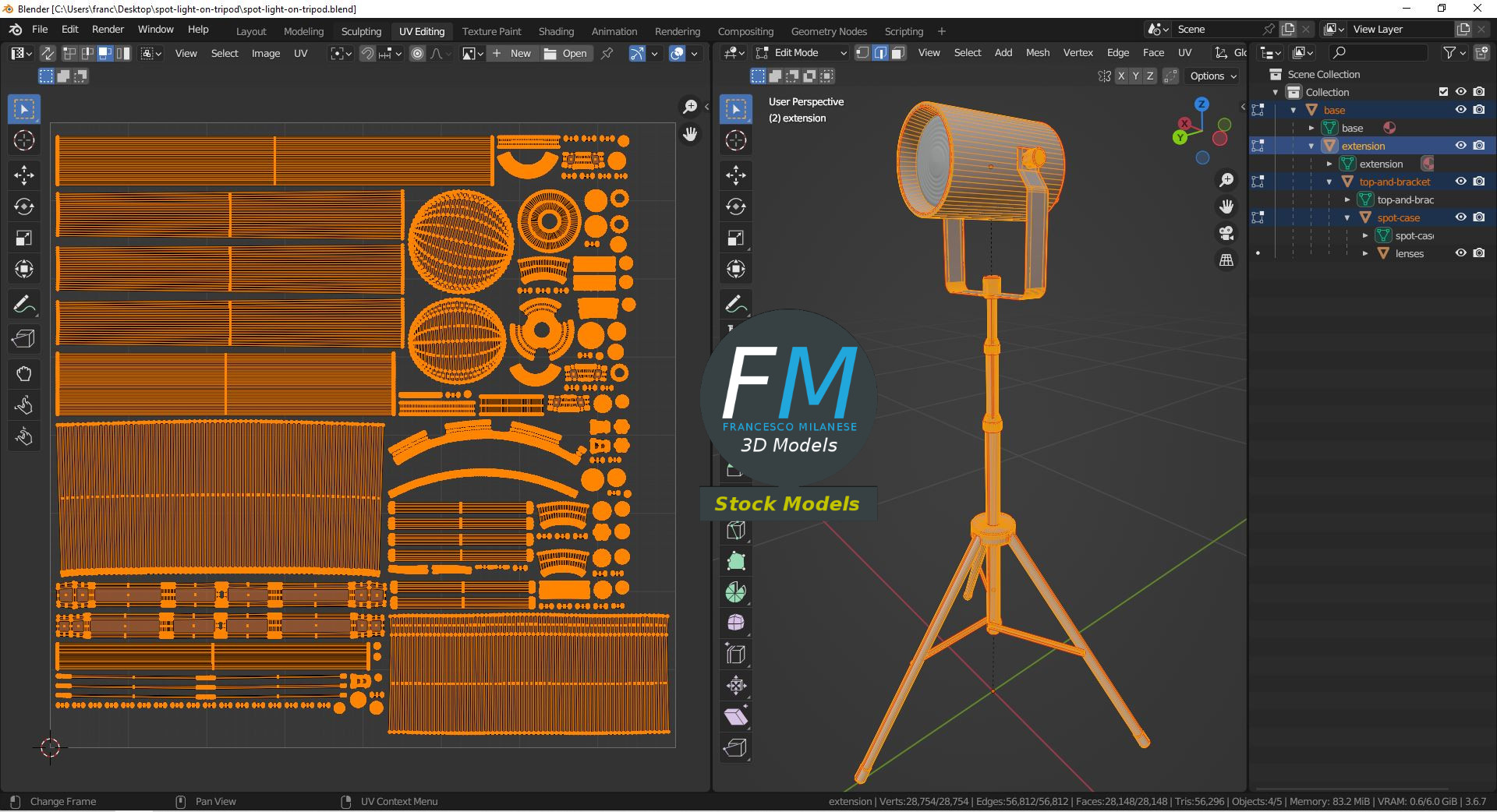This screenshot has height=812, width=1497.
Task: Open the Image menu in the UV editor
Action: pos(265,53)
